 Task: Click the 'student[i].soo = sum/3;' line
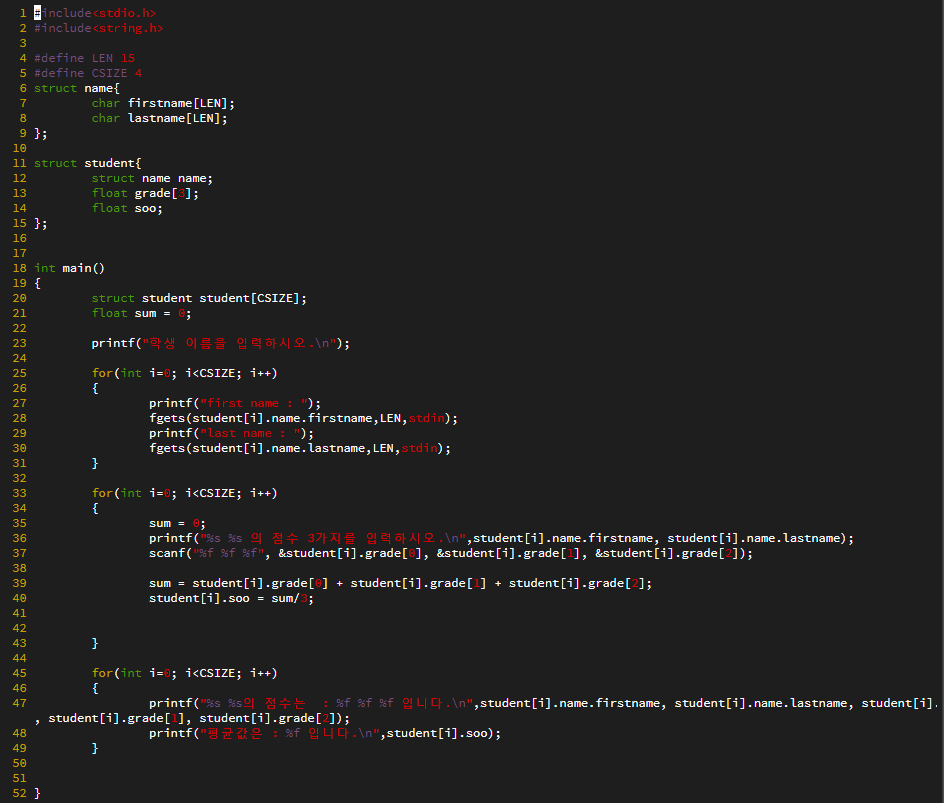pyautogui.click(x=232, y=598)
